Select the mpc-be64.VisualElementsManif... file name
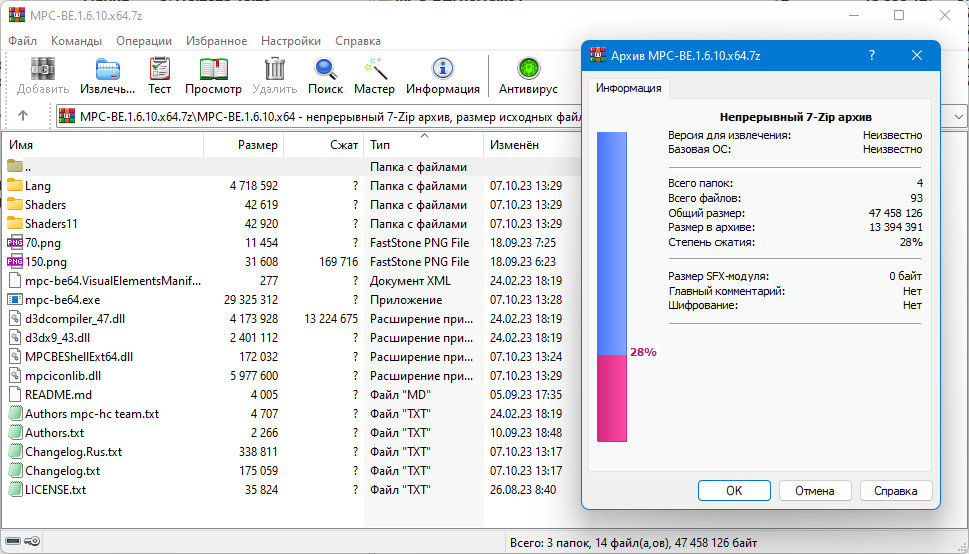 [x=113, y=281]
